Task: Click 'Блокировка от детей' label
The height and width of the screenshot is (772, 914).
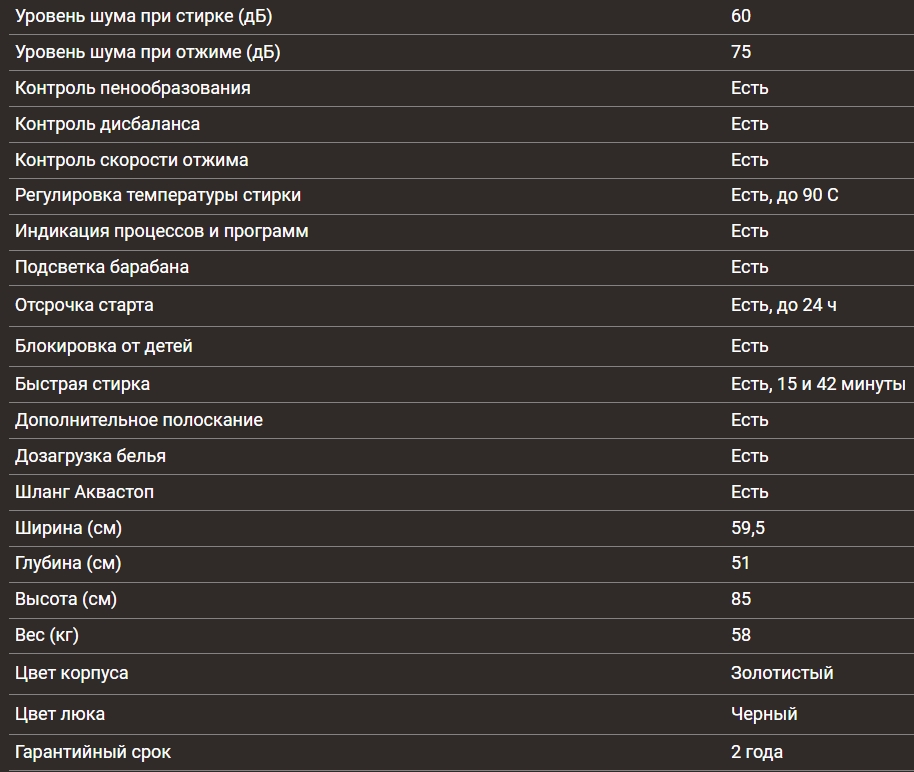Action: click(x=104, y=346)
